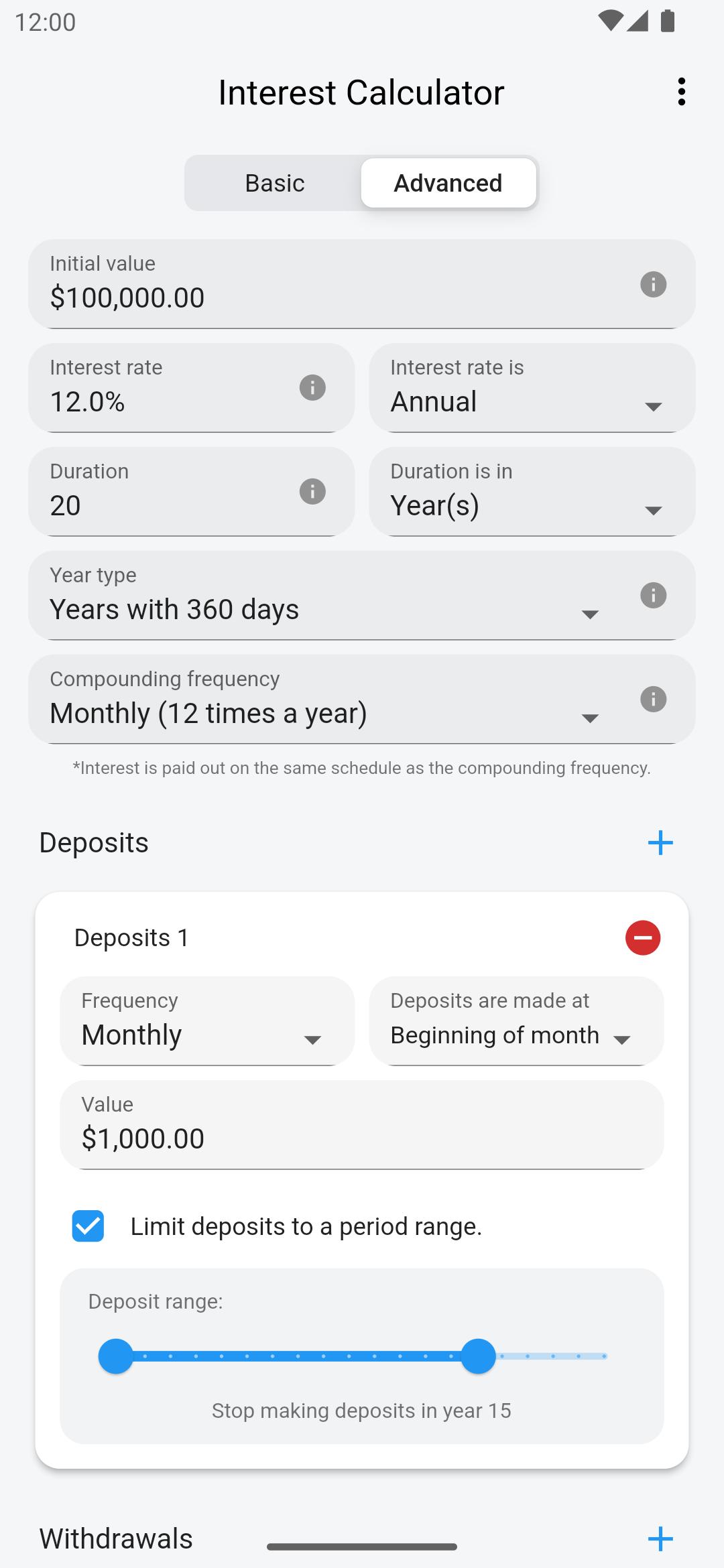This screenshot has height=1568, width=724.
Task: Show Compounding frequency info
Action: point(653,700)
